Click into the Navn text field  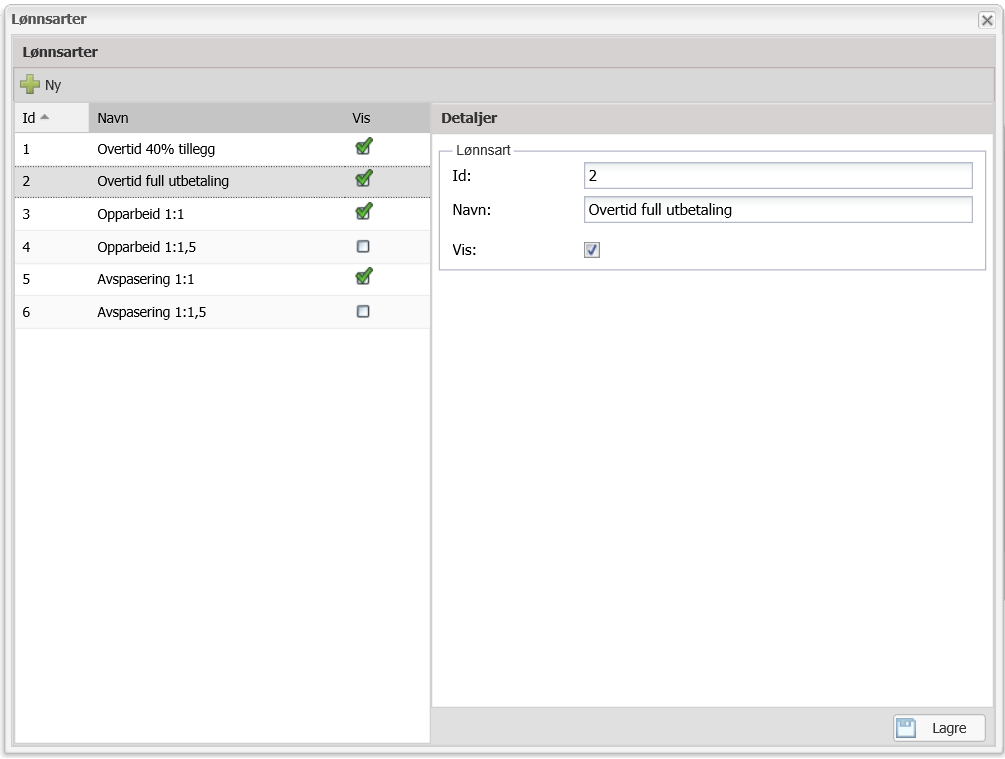[x=777, y=210]
